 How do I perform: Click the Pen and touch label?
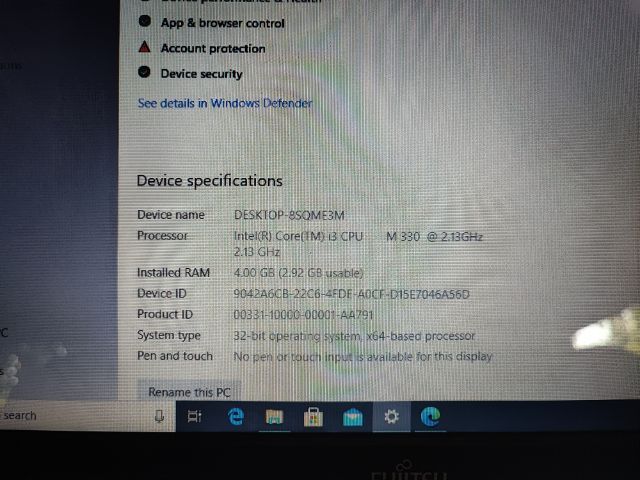[175, 356]
